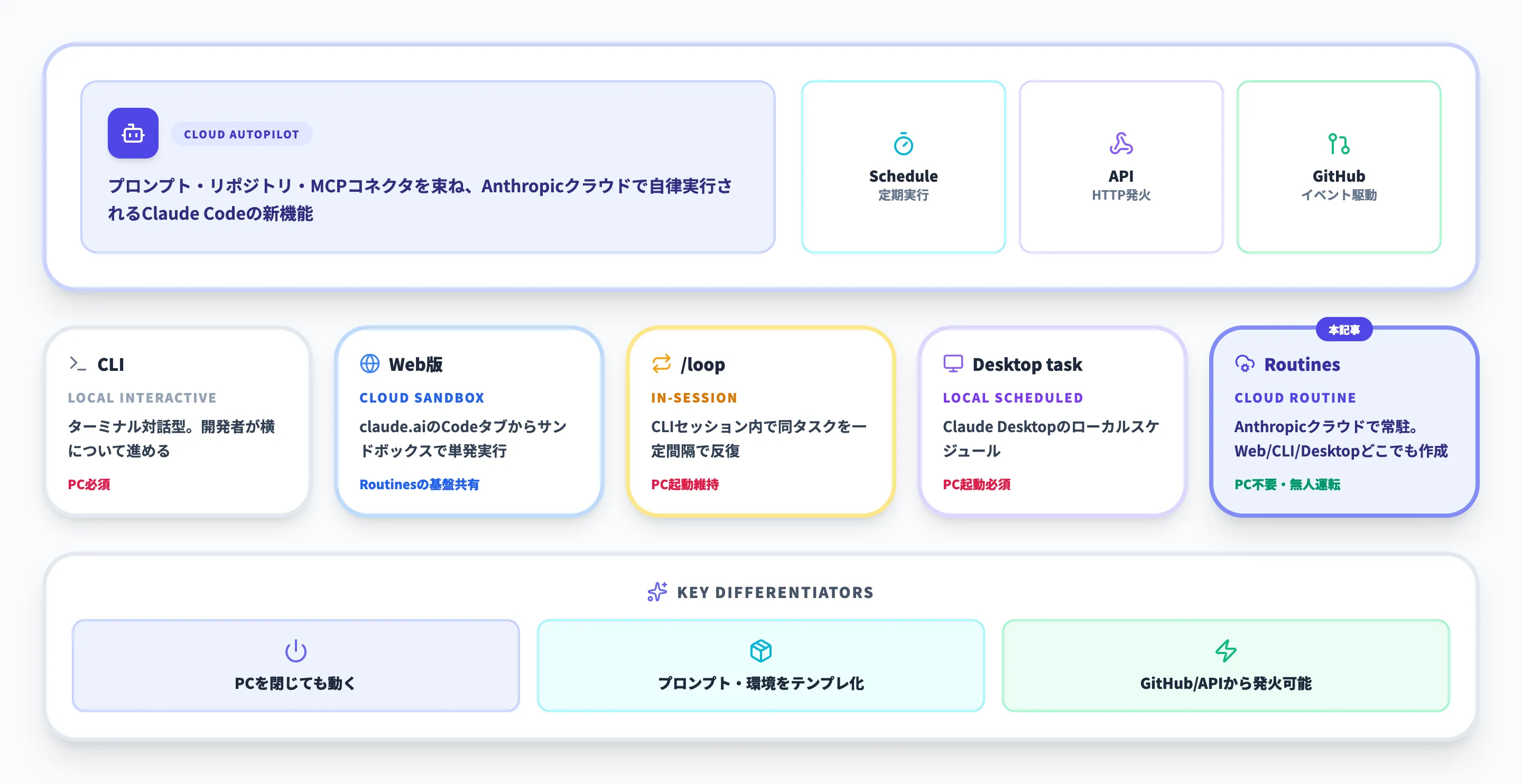
Task: Click the プロンプト・環境をテンプレ化 label
Action: pyautogui.click(x=760, y=684)
